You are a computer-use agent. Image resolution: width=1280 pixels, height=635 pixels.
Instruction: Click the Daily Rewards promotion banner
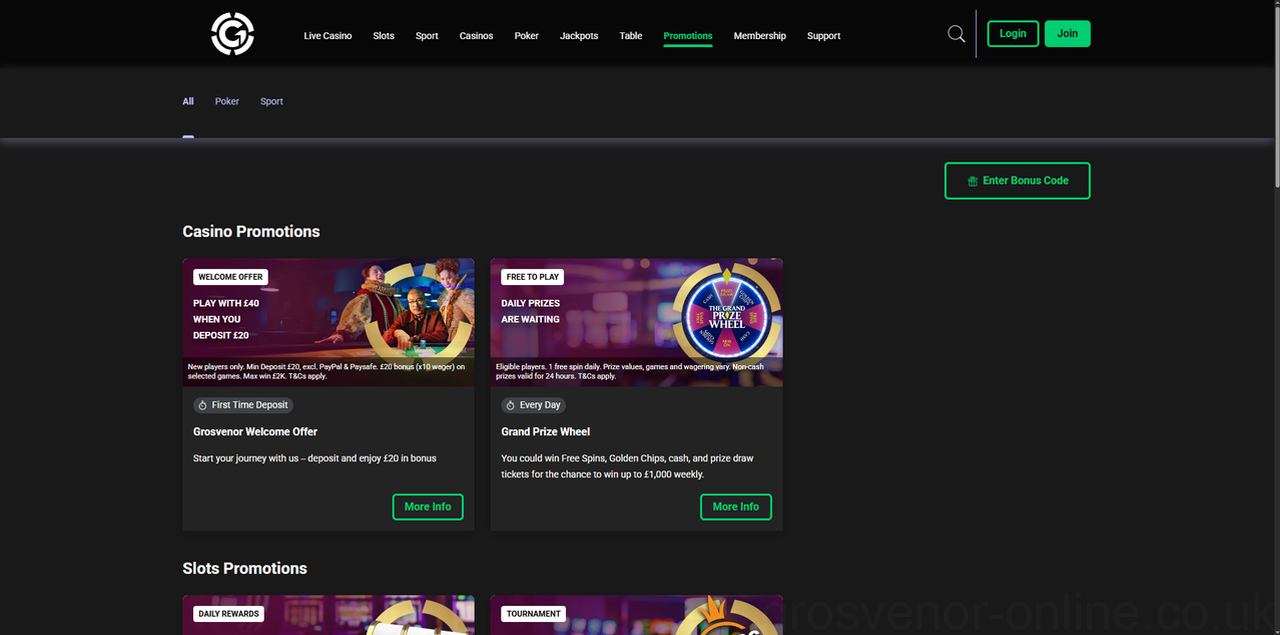tap(328, 615)
